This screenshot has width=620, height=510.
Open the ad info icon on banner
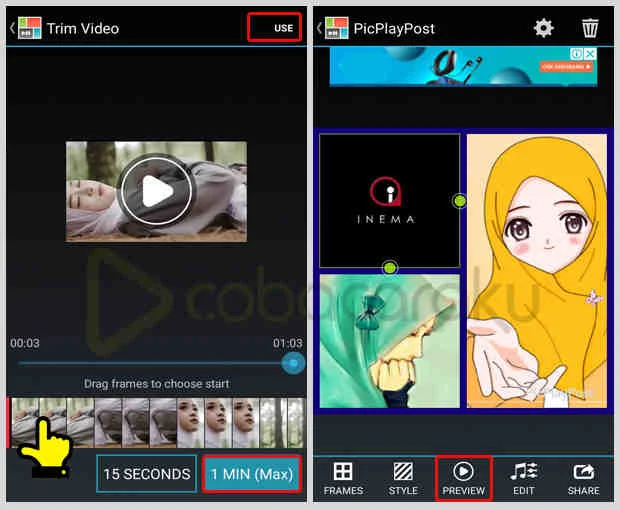click(577, 53)
